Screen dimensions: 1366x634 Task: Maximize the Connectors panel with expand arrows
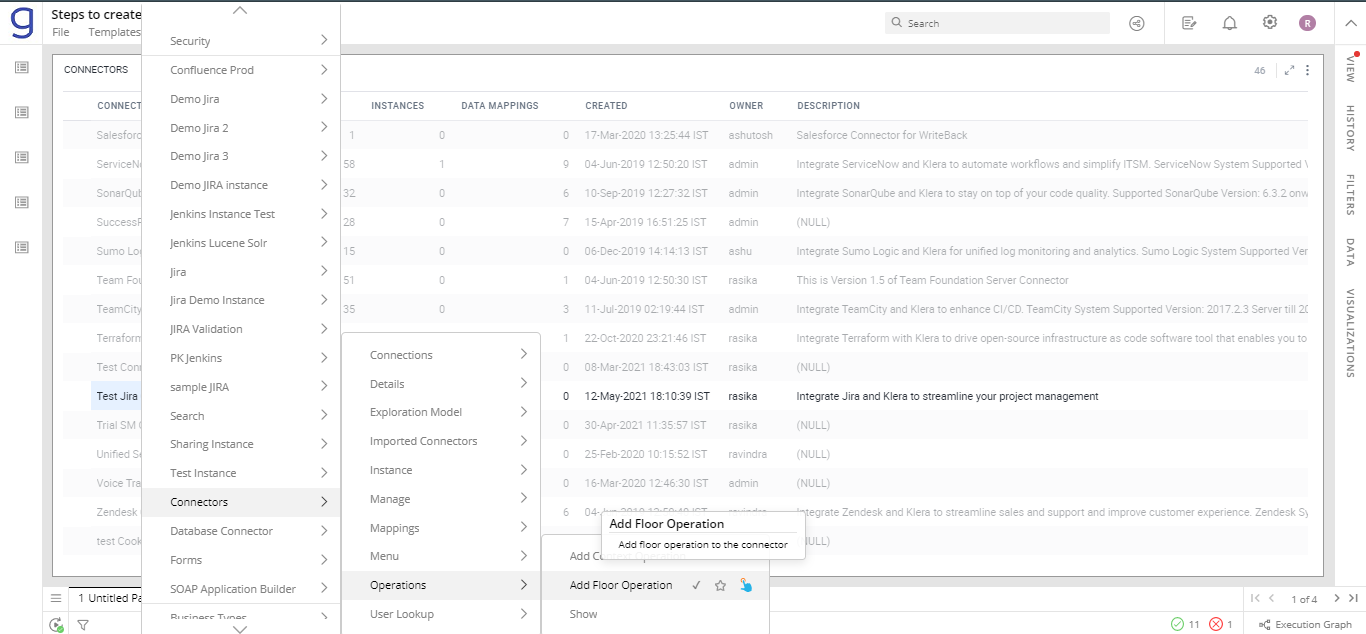click(x=1290, y=70)
